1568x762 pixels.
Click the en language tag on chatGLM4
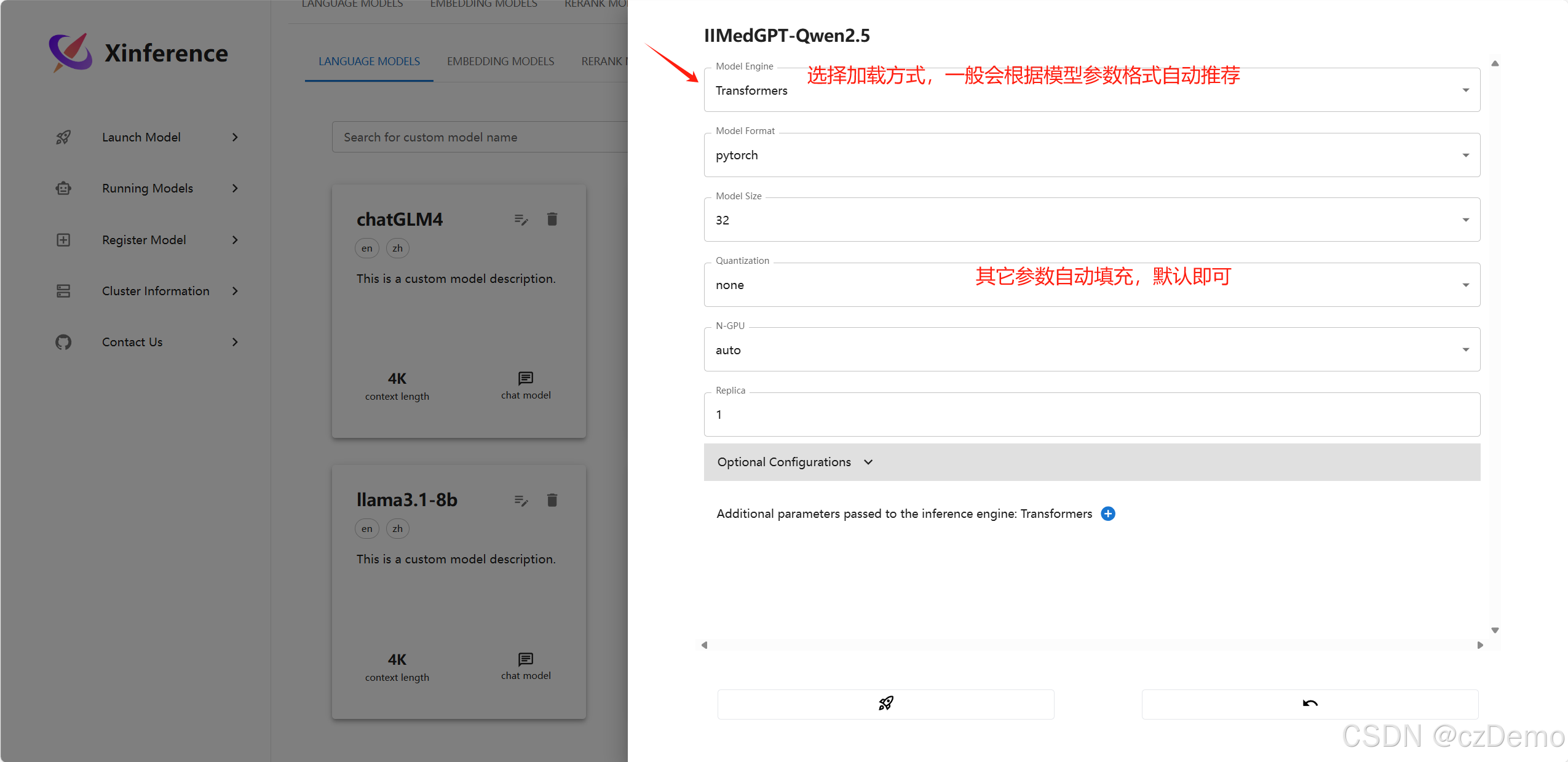pos(367,248)
